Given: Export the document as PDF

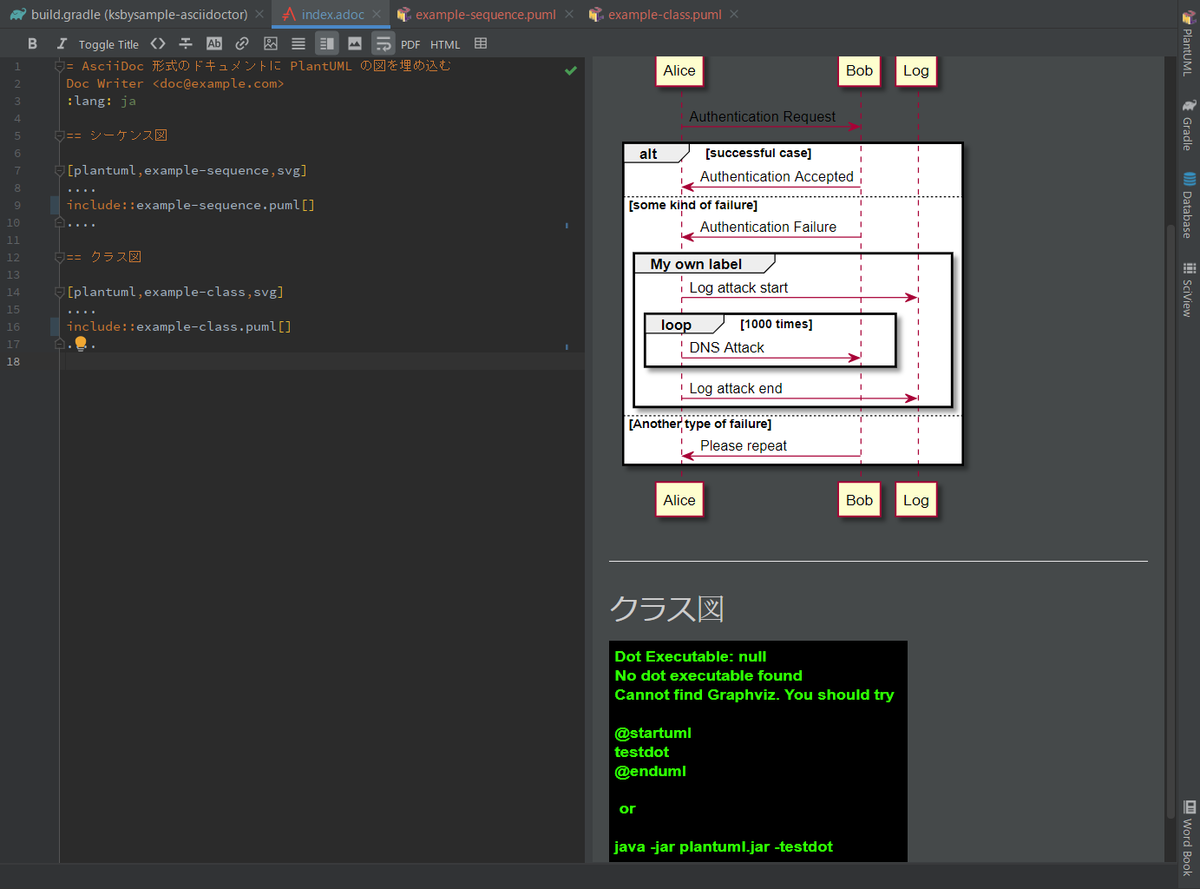Looking at the screenshot, I should [x=410, y=44].
